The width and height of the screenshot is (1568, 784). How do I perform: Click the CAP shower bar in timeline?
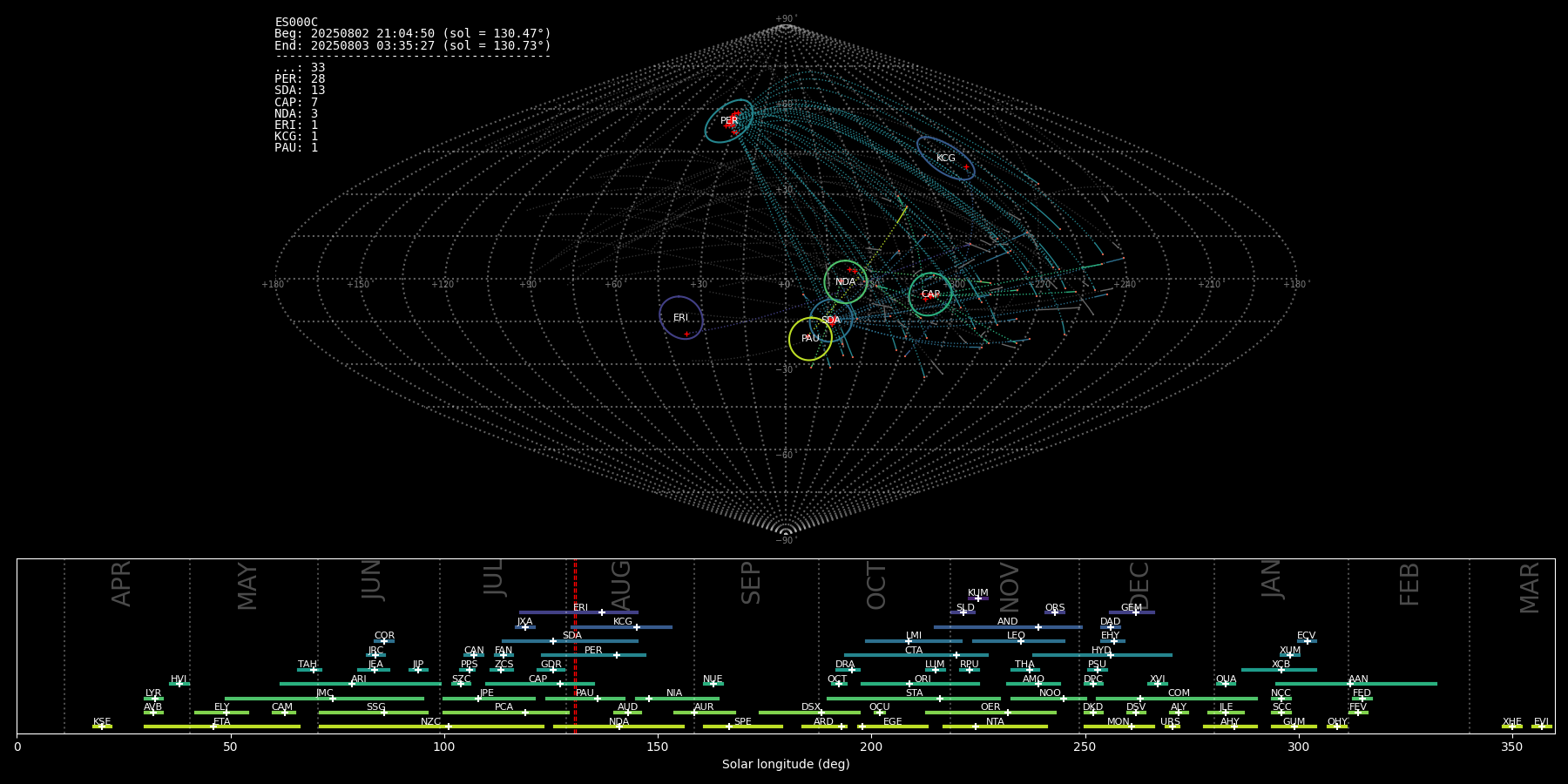point(540,684)
